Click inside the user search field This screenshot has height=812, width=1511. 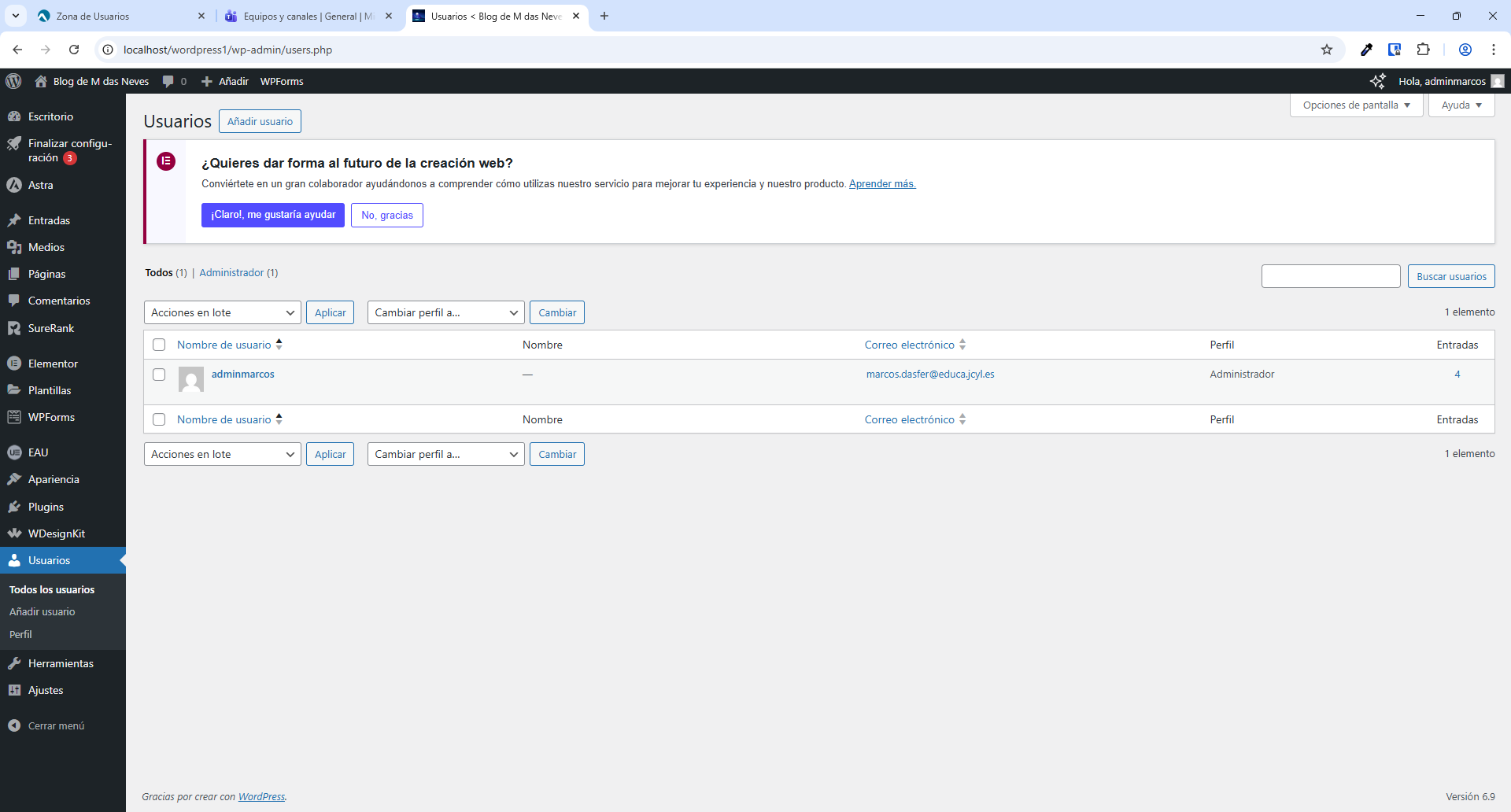pyautogui.click(x=1331, y=276)
